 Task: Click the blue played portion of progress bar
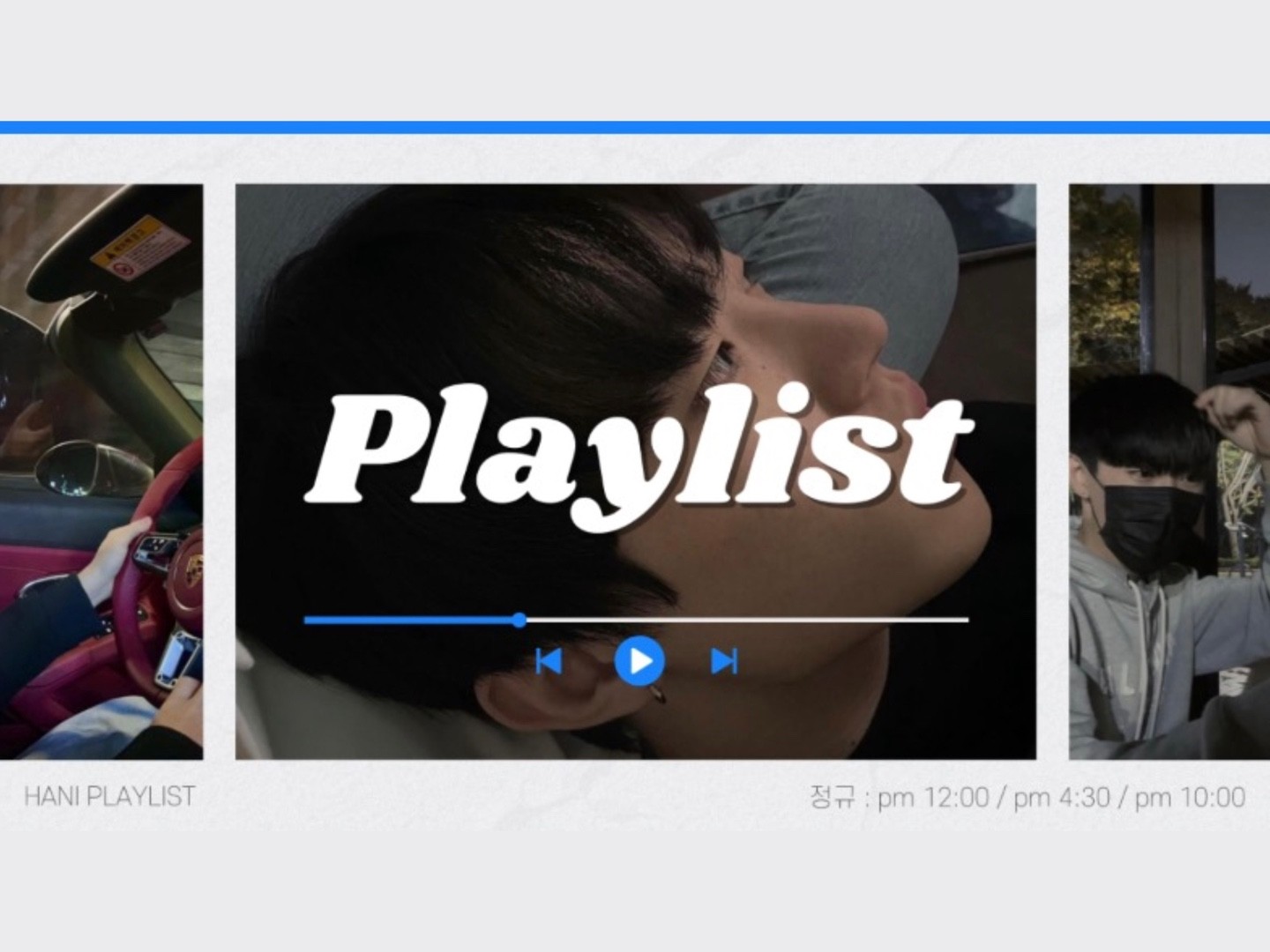tap(410, 620)
